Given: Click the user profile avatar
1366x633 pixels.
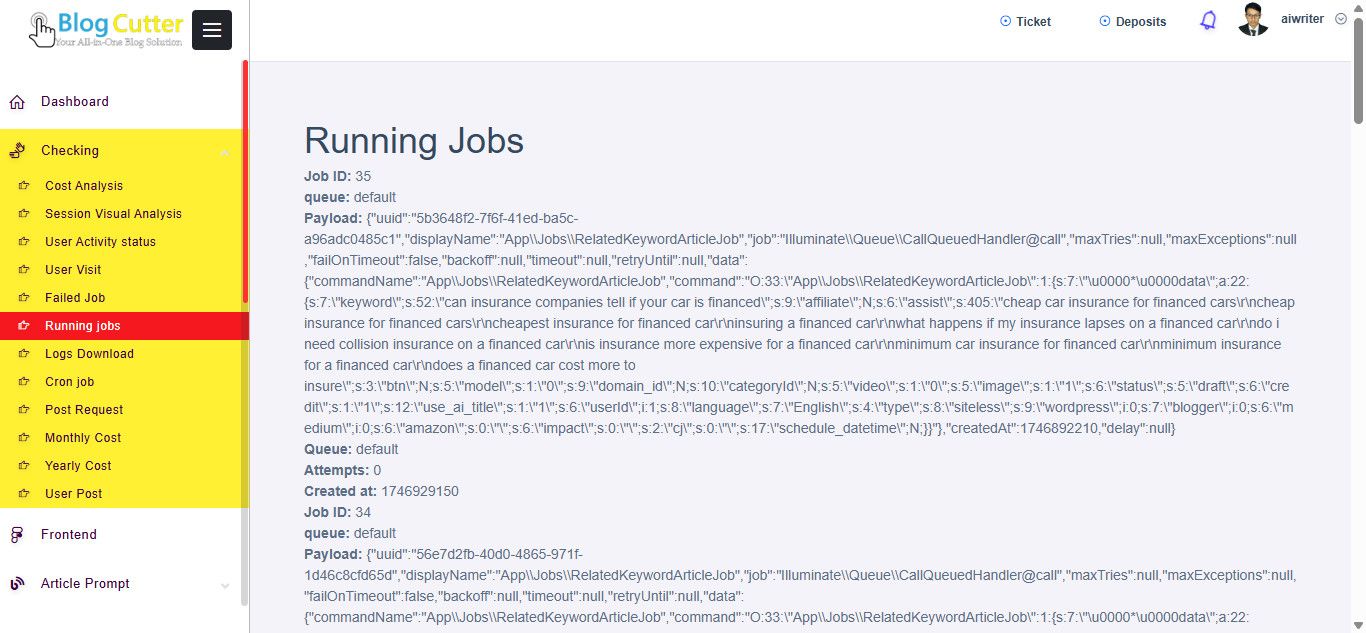Looking at the screenshot, I should 1253,20.
